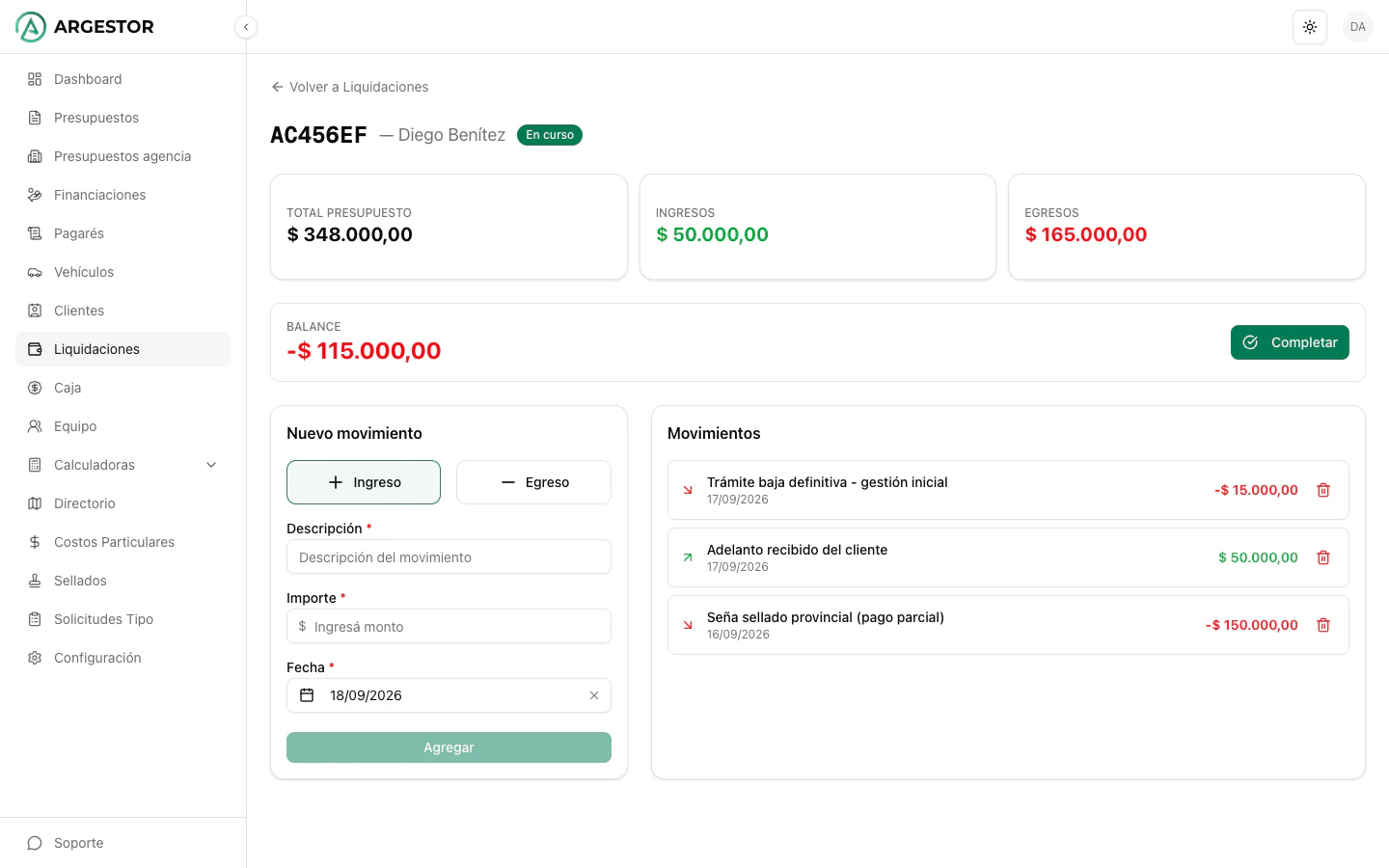The height and width of the screenshot is (868, 1389).
Task: Delete the Adelanto recibido del cliente movement
Action: (1323, 557)
